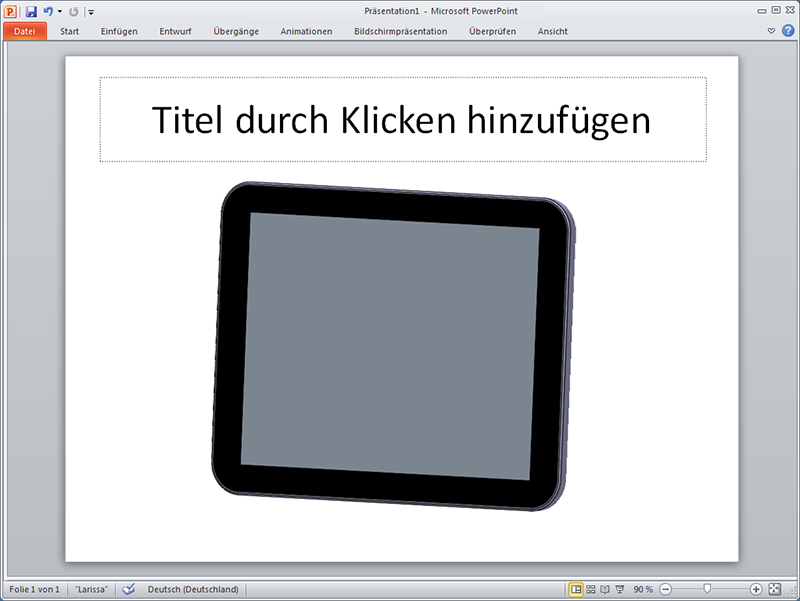This screenshot has width=800, height=601.
Task: Expand the collapsed ribbon with the chevron
Action: click(x=771, y=31)
